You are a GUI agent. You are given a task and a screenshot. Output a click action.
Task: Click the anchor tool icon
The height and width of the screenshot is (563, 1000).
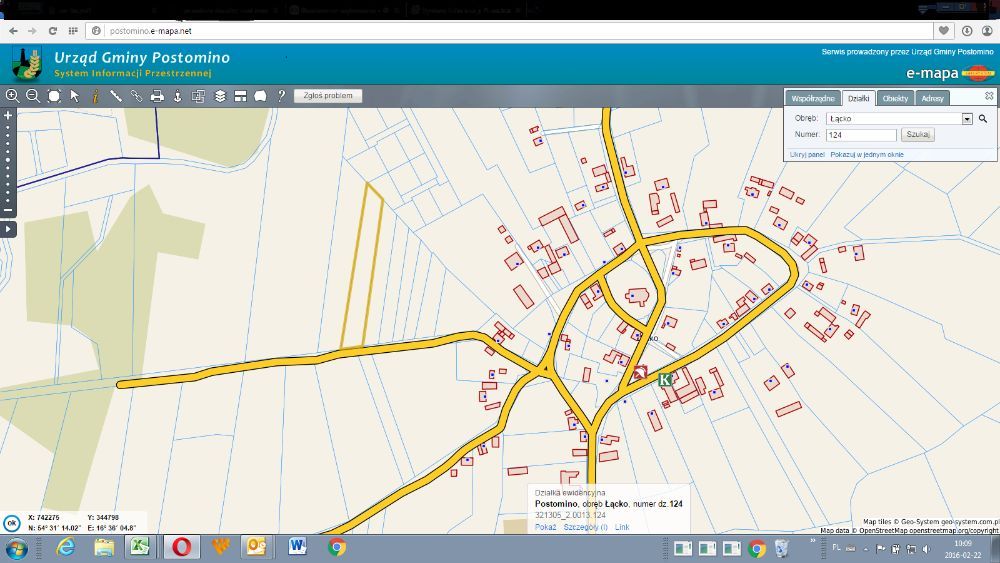[178, 96]
